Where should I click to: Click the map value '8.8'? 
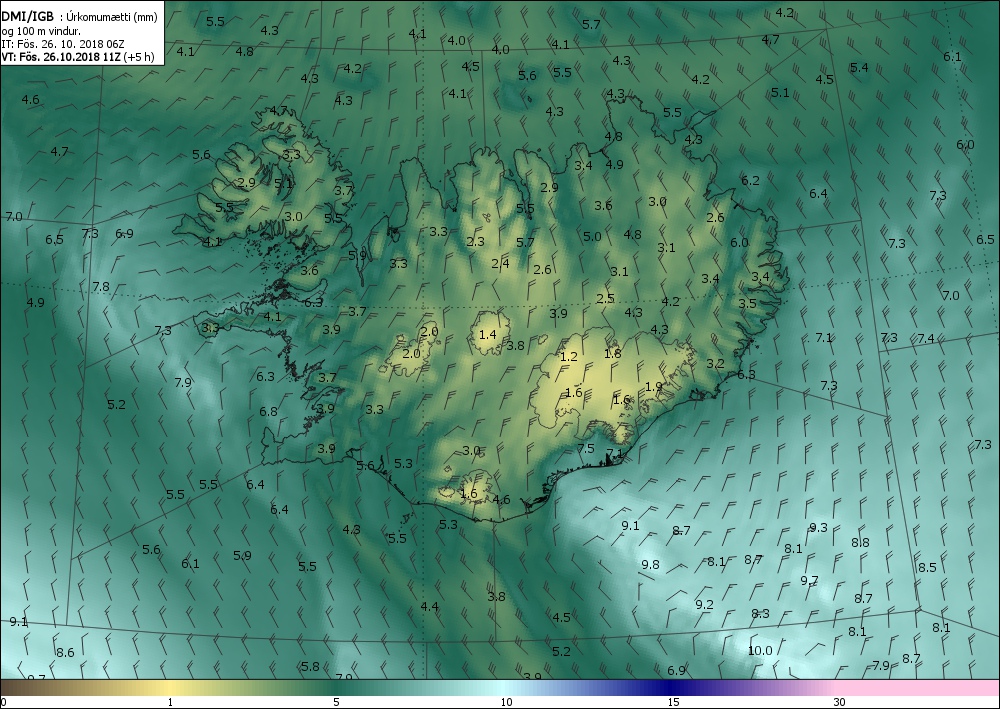click(860, 543)
